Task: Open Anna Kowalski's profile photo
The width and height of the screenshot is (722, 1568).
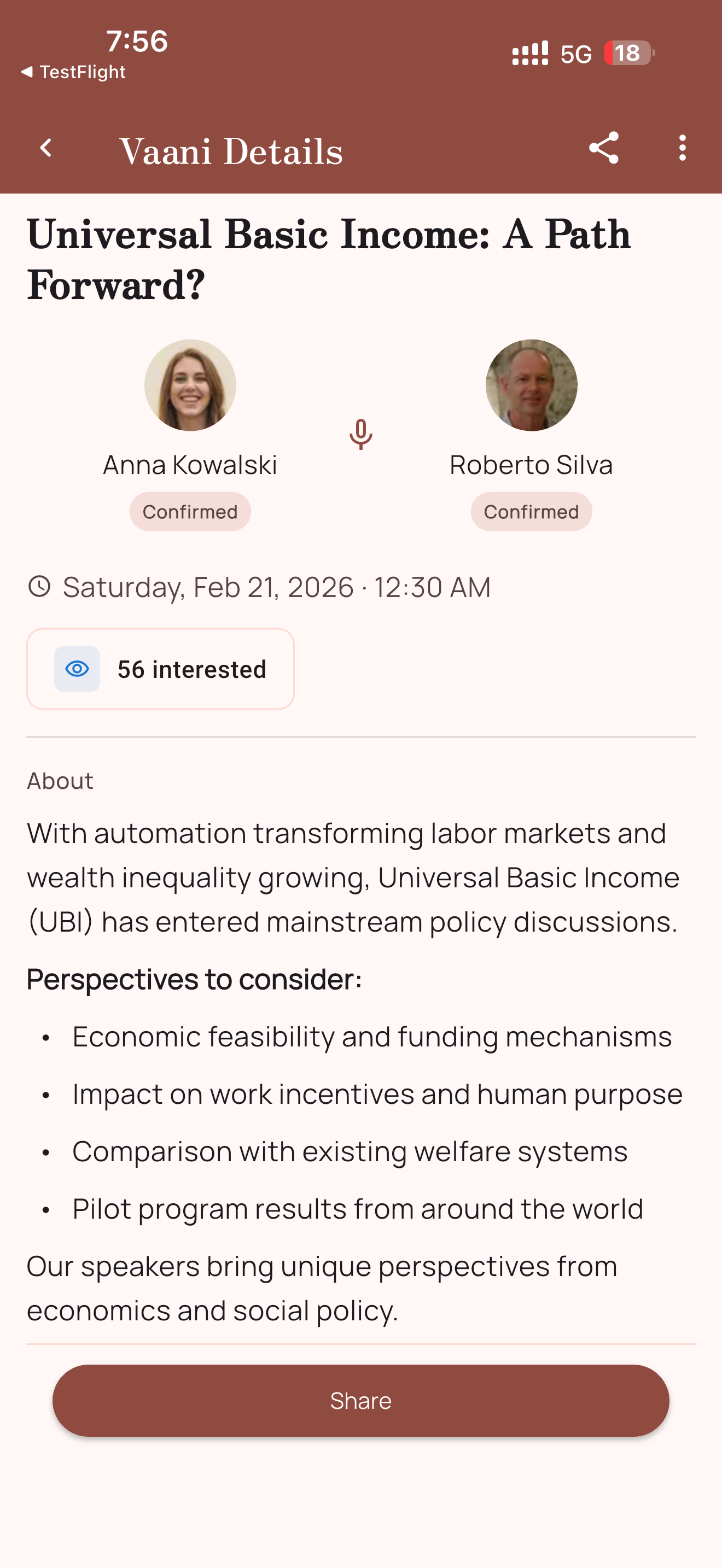Action: pyautogui.click(x=190, y=385)
